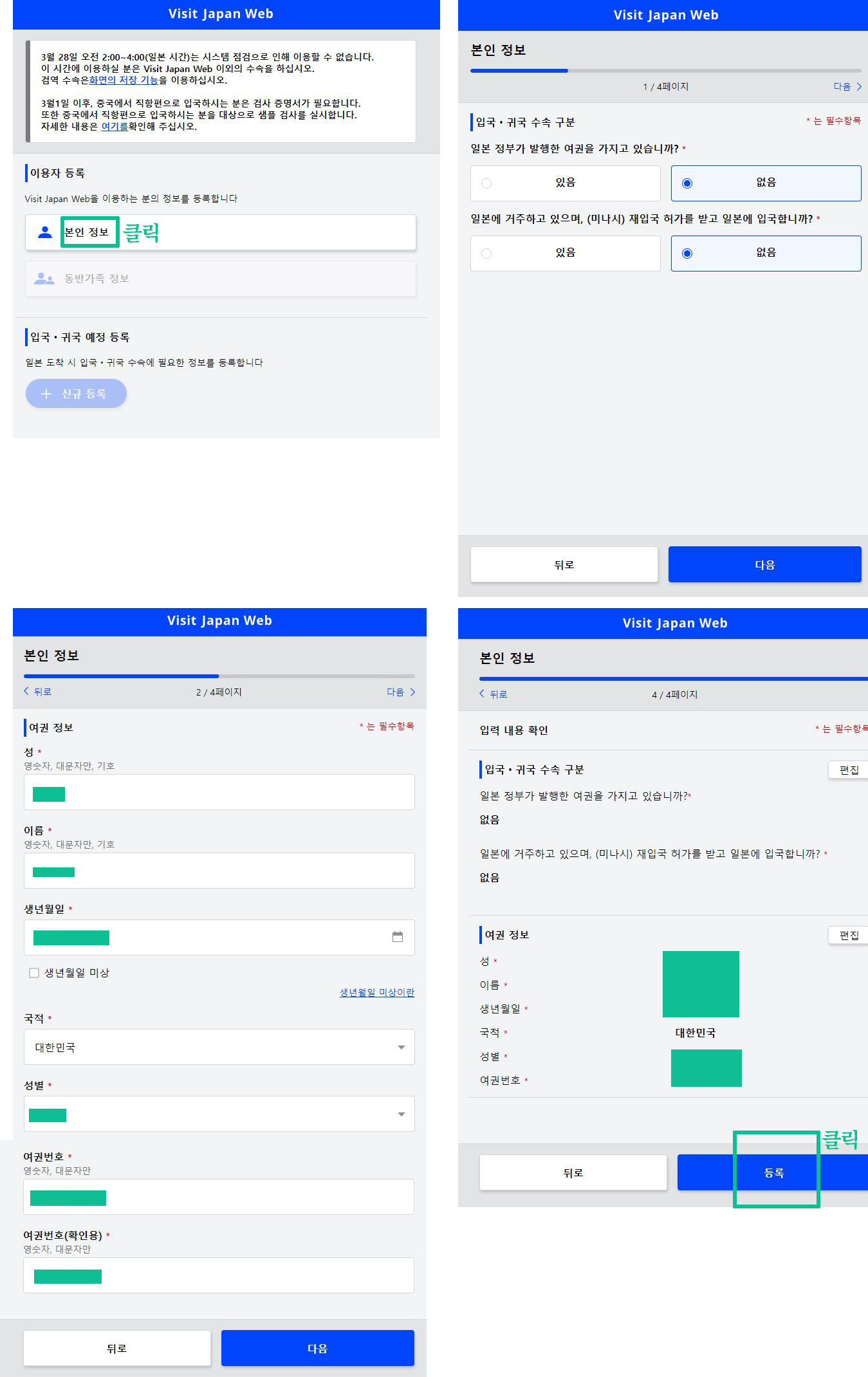The image size is (868, 1377).
Task: Click the 1 / 4페이지 indicator text
Action: [x=666, y=86]
